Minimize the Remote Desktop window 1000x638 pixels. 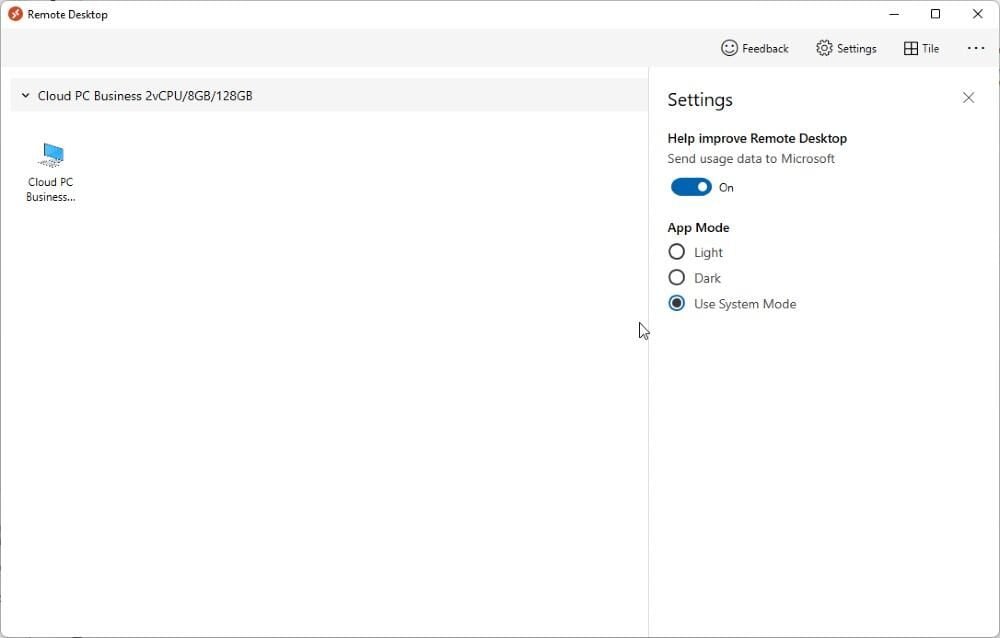pyautogui.click(x=894, y=14)
